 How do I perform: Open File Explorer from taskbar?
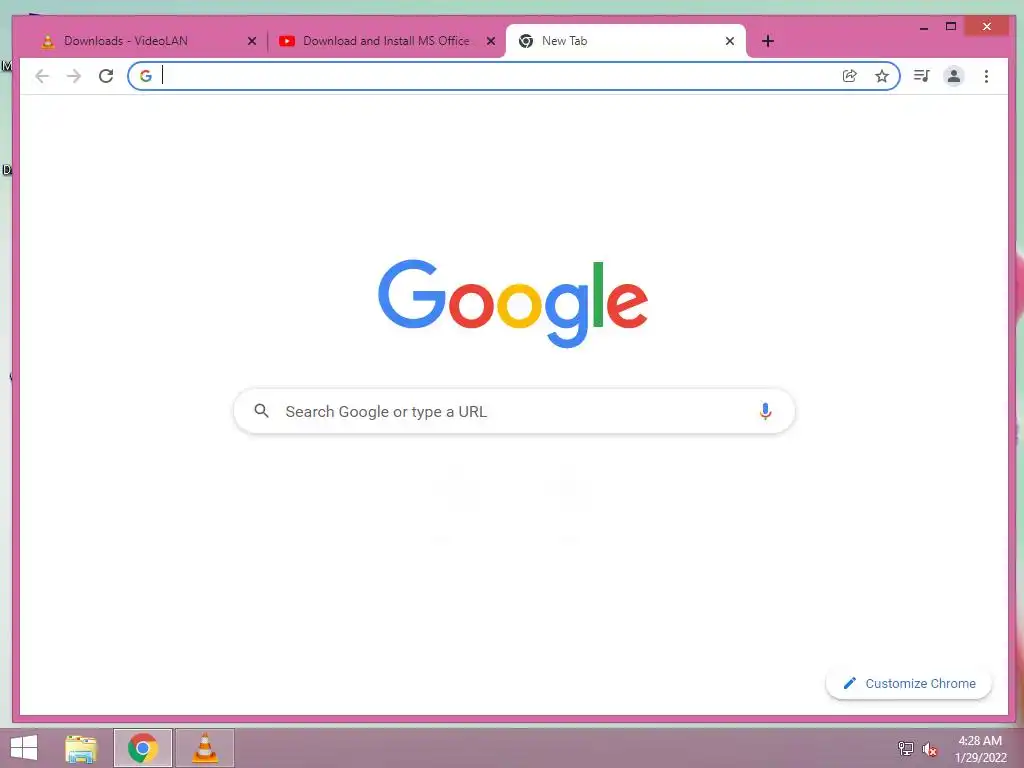82,748
